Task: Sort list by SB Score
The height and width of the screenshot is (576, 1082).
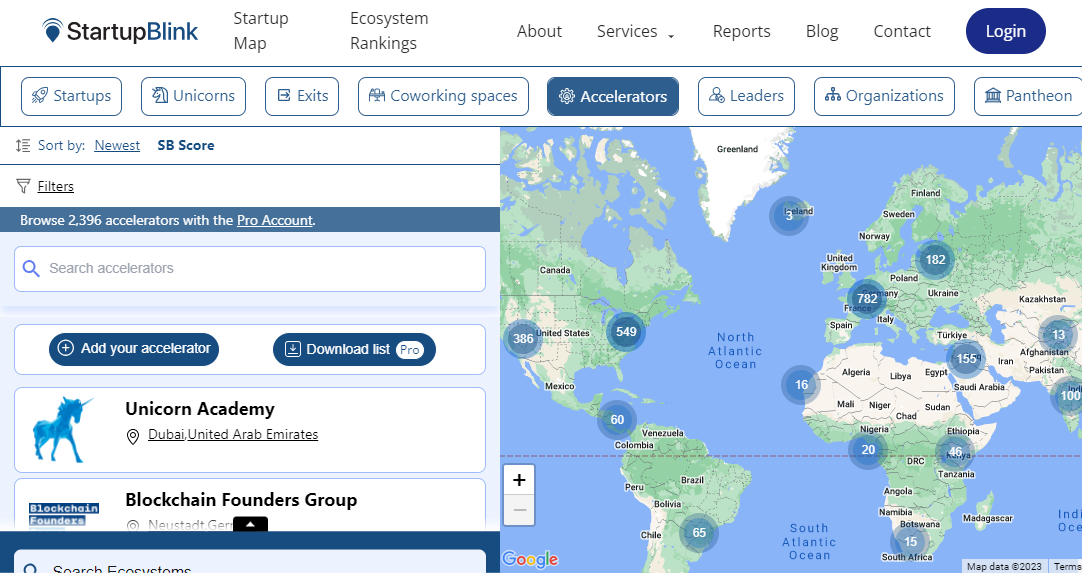Action: tap(186, 145)
